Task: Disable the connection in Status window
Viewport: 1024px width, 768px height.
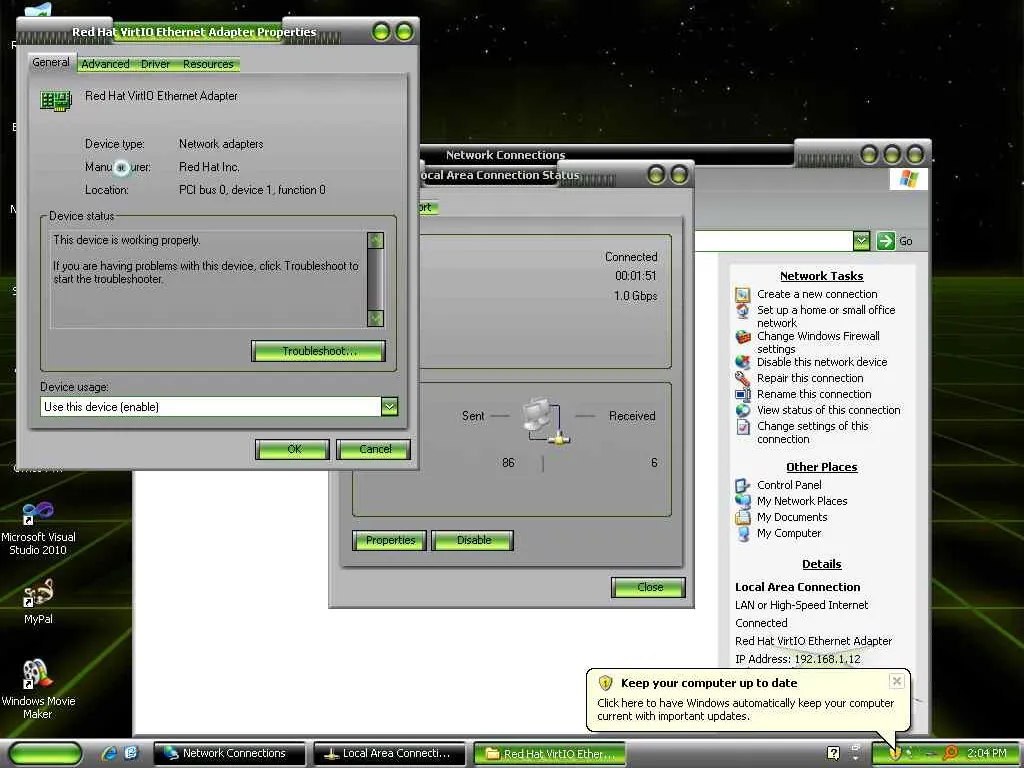Action: 473,540
